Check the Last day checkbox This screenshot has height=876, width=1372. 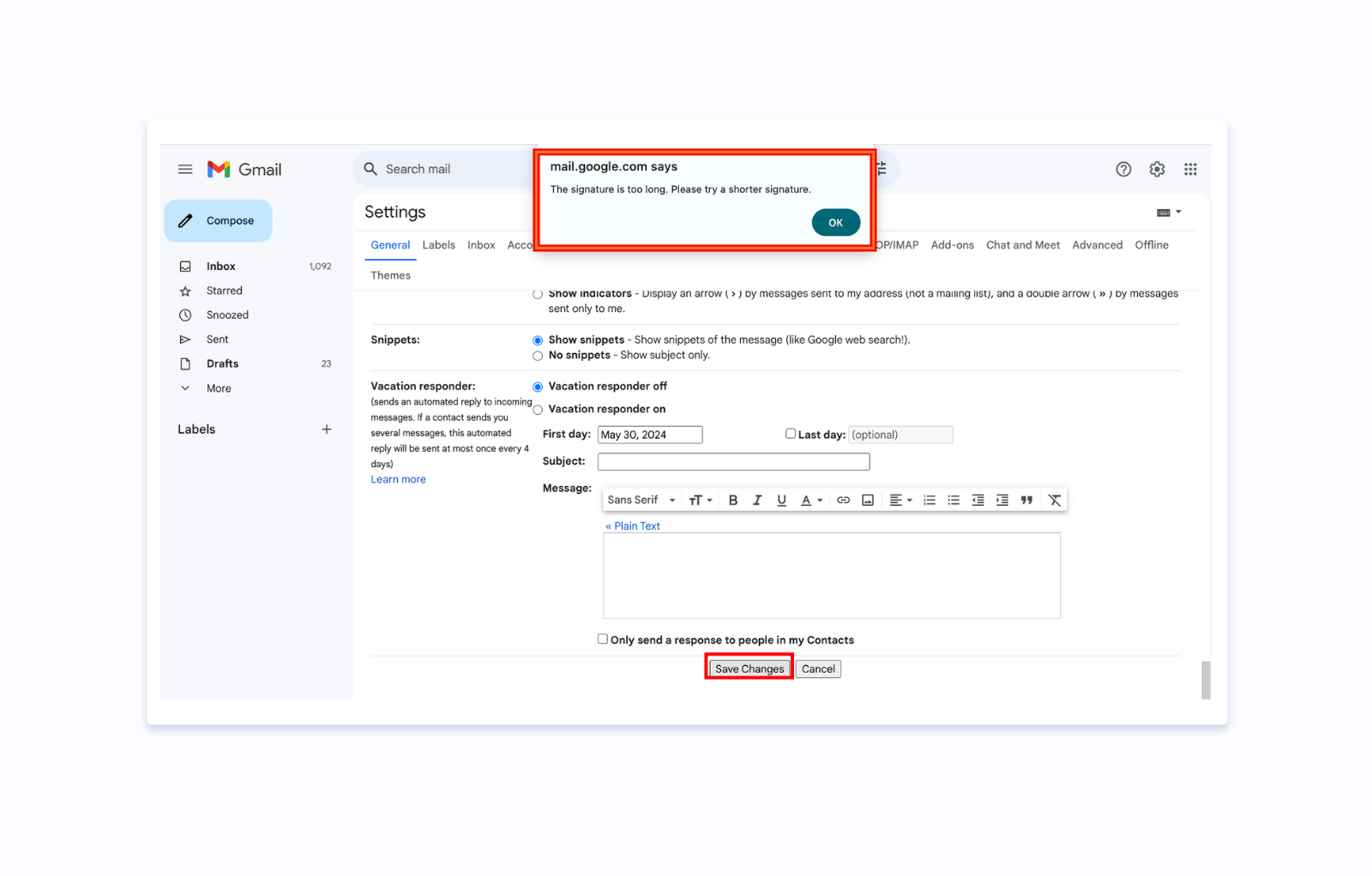pos(791,434)
